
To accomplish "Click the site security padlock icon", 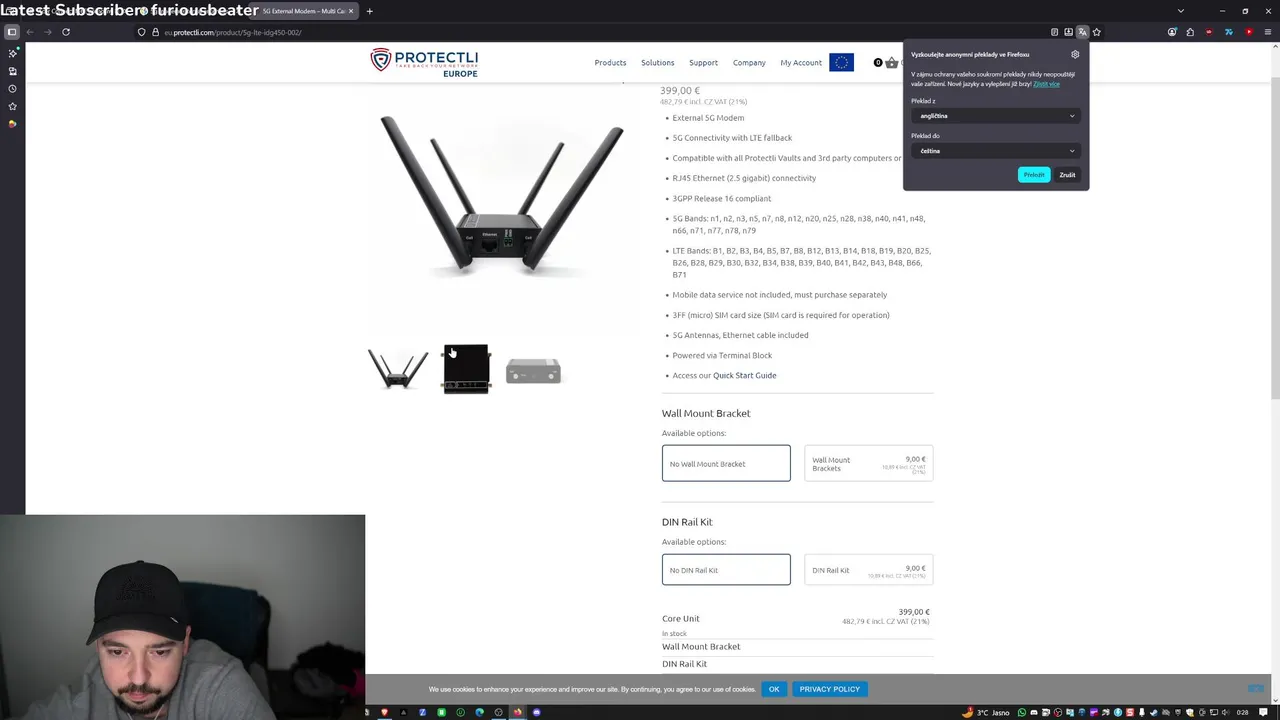I will pos(155,32).
